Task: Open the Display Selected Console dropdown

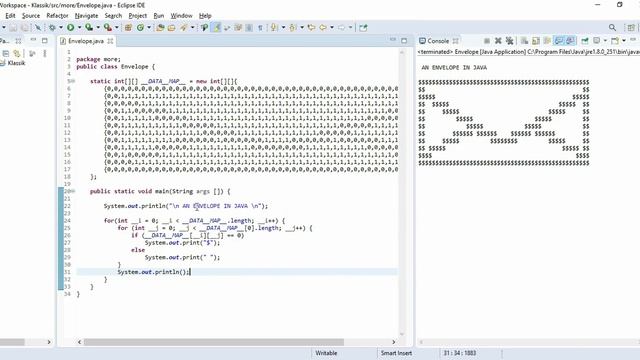Action: click(605, 41)
